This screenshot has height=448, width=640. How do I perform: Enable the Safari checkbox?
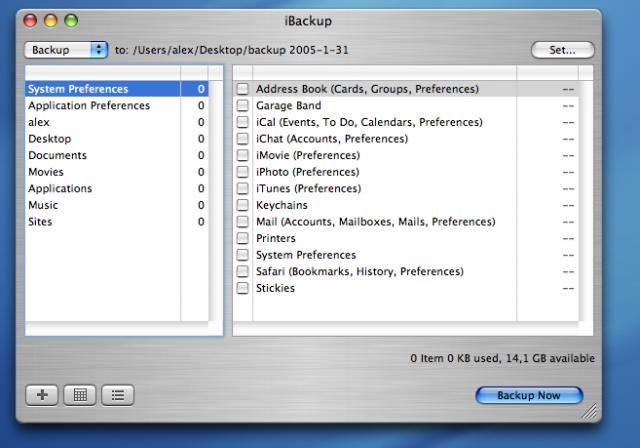242,271
